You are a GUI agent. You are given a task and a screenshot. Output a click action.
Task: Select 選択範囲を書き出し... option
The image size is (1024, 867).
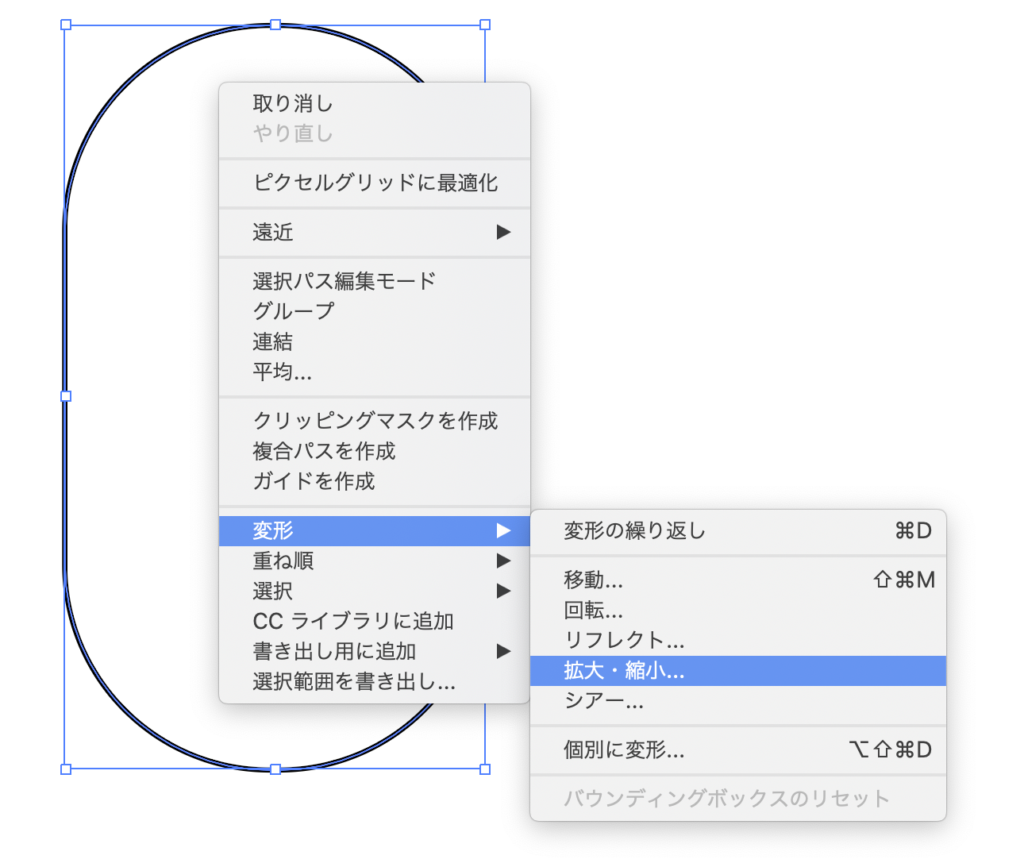[354, 683]
